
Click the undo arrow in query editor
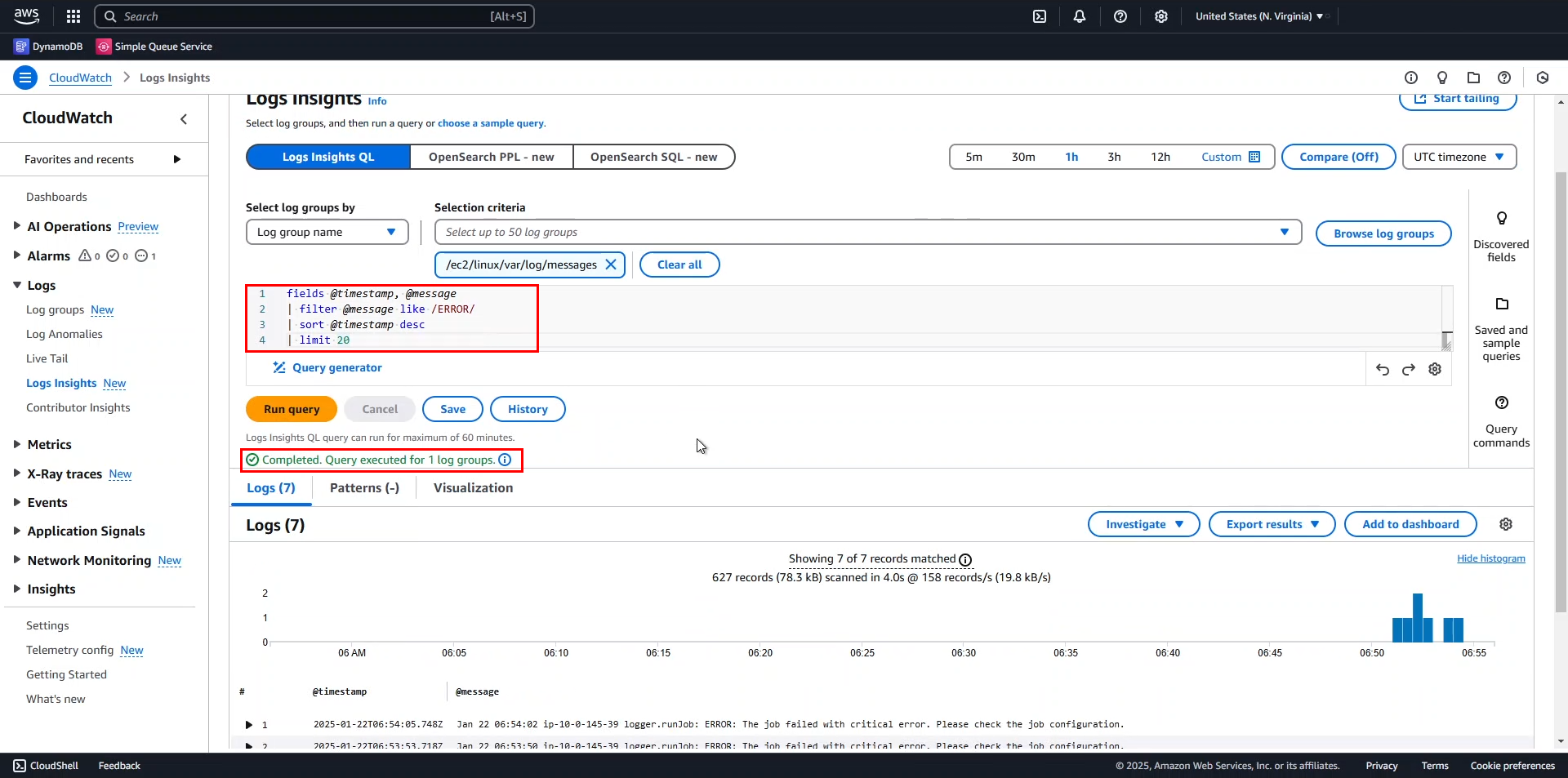(x=1382, y=370)
